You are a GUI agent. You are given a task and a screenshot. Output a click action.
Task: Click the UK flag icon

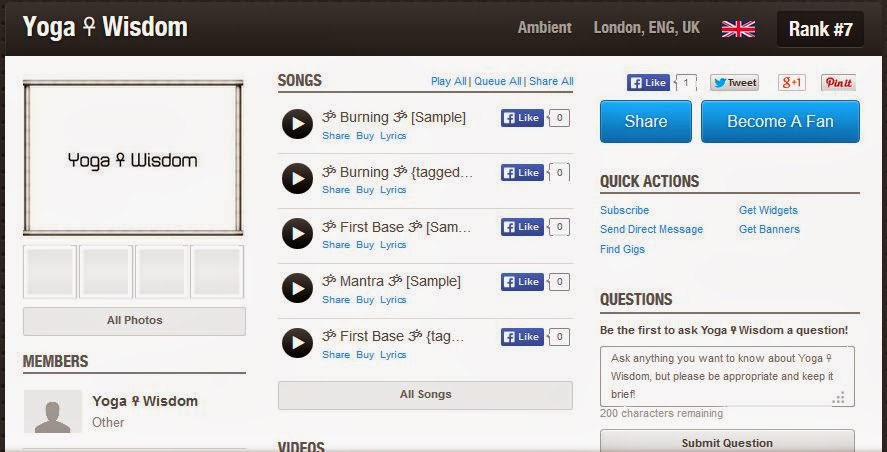pyautogui.click(x=738, y=28)
